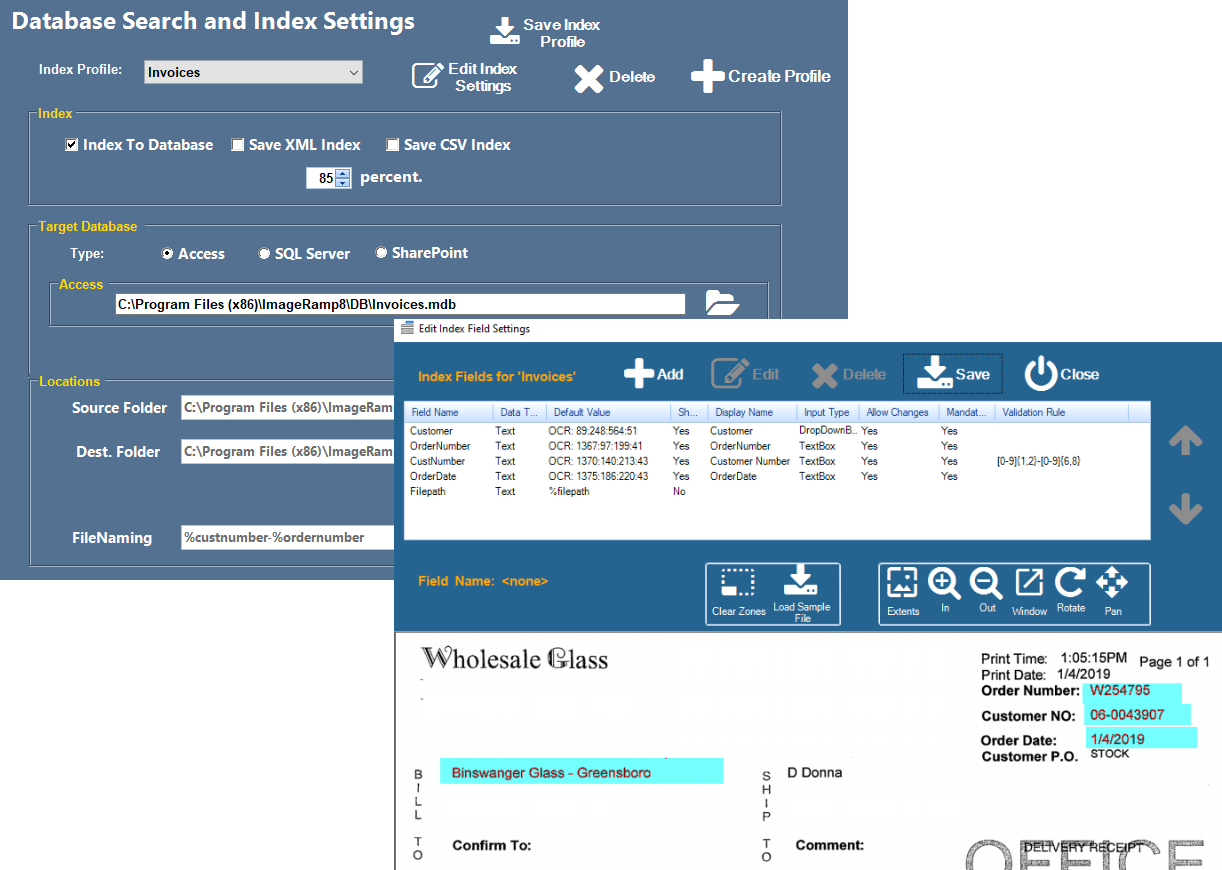Viewport: 1222px width, 870px height.
Task: Select the Customer field row
Action: pyautogui.click(x=777, y=431)
